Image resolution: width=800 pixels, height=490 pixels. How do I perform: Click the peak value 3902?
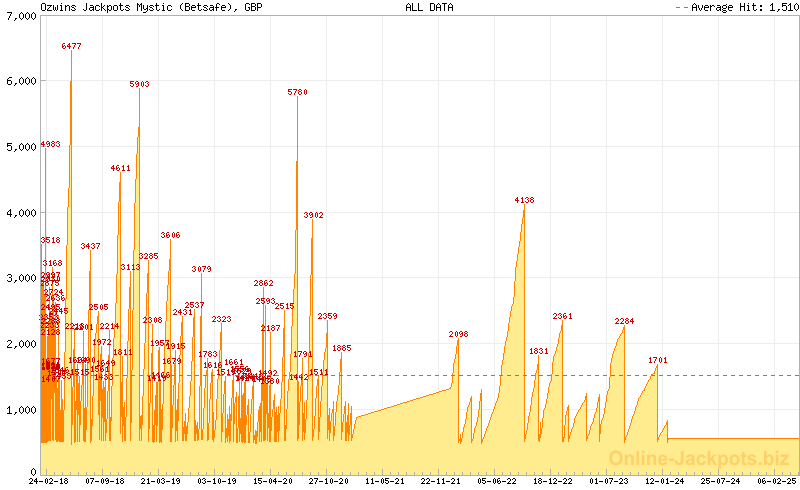pyautogui.click(x=313, y=215)
